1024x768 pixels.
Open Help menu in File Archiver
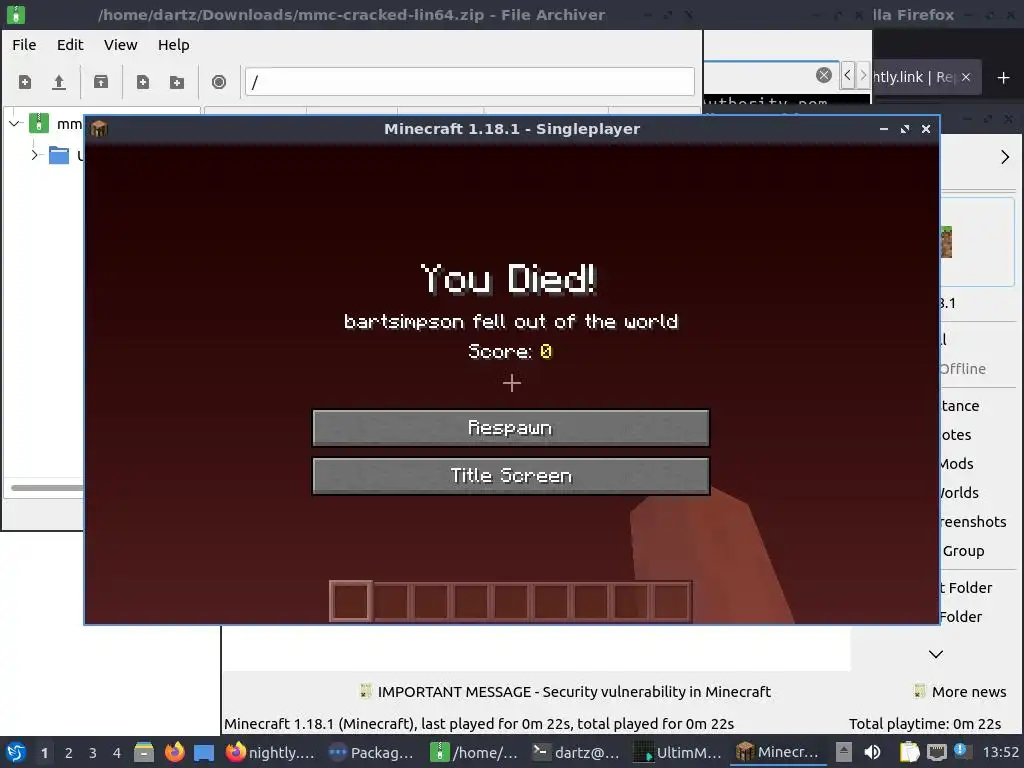174,44
